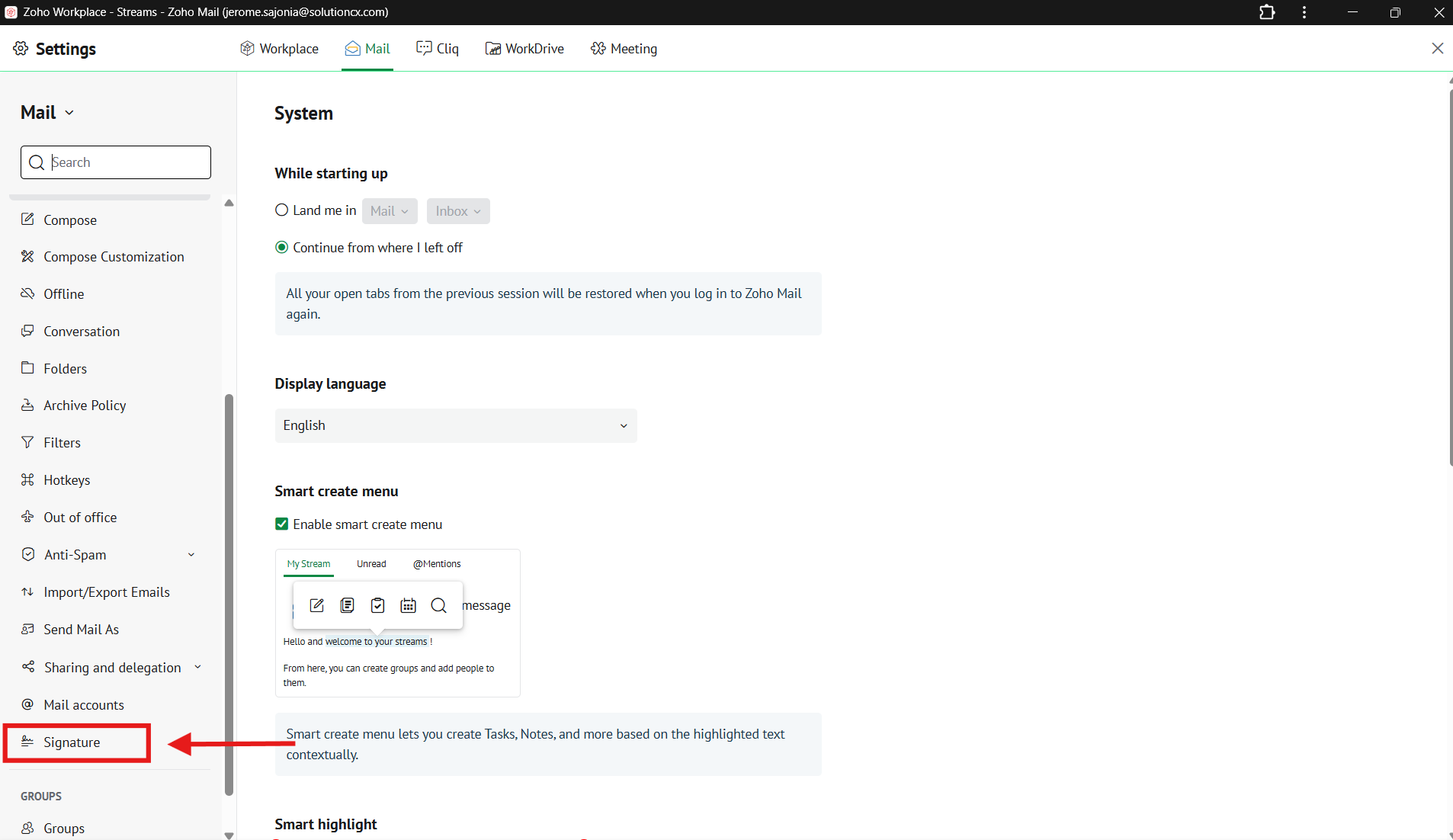Select the Land me in radio button

point(282,210)
